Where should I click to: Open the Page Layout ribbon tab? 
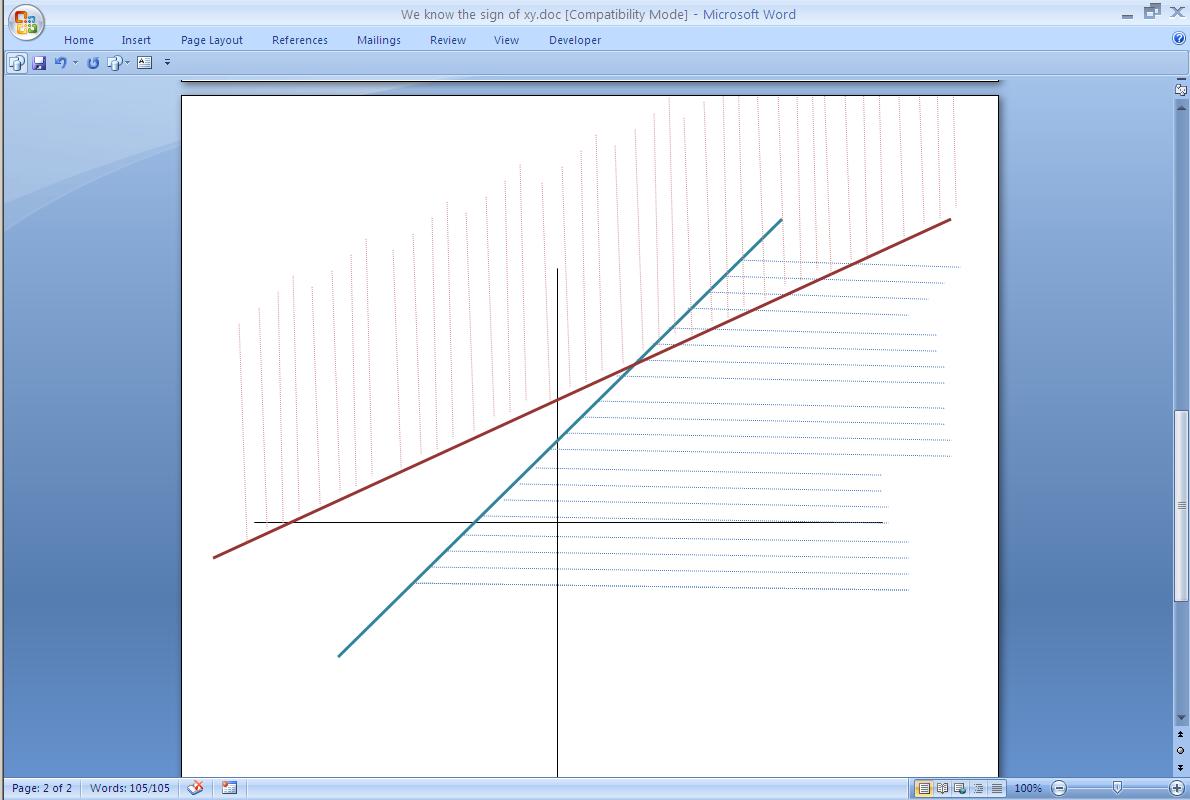click(x=211, y=40)
